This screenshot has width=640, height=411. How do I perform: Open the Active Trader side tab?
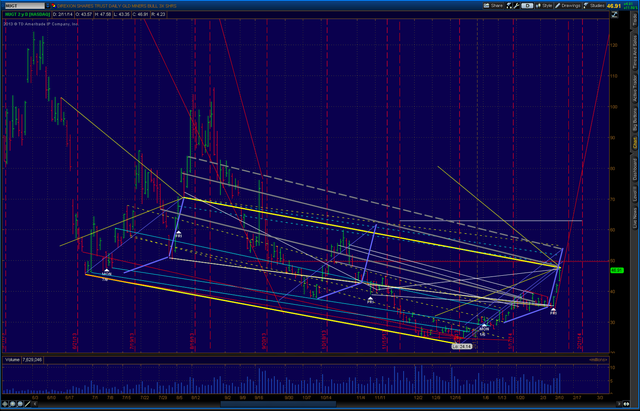point(635,89)
